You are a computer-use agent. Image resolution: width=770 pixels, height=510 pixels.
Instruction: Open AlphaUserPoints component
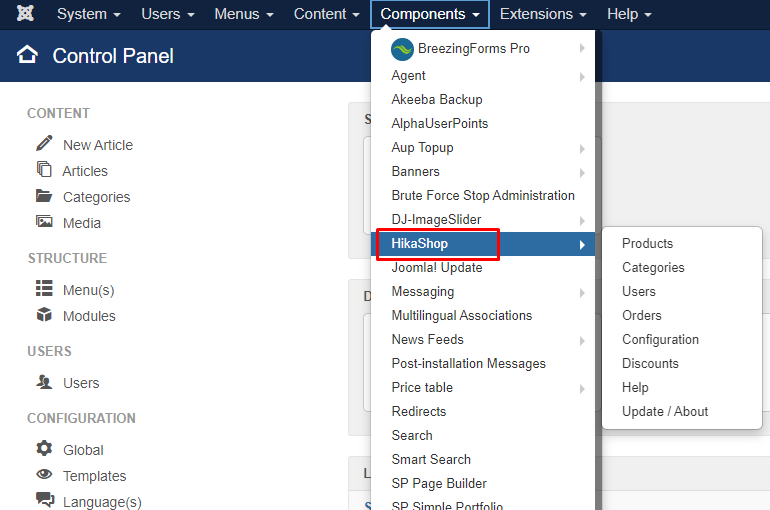(440, 124)
